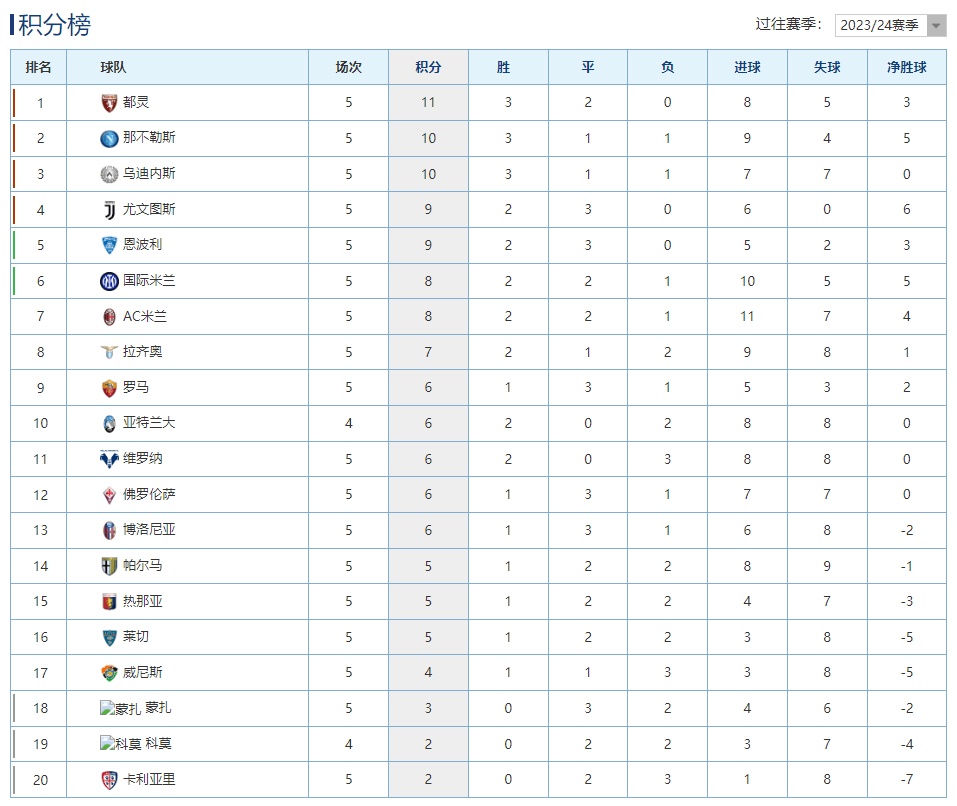Click the Cagliari (卡利亚里) crest icon
The image size is (957, 806).
coord(109,780)
